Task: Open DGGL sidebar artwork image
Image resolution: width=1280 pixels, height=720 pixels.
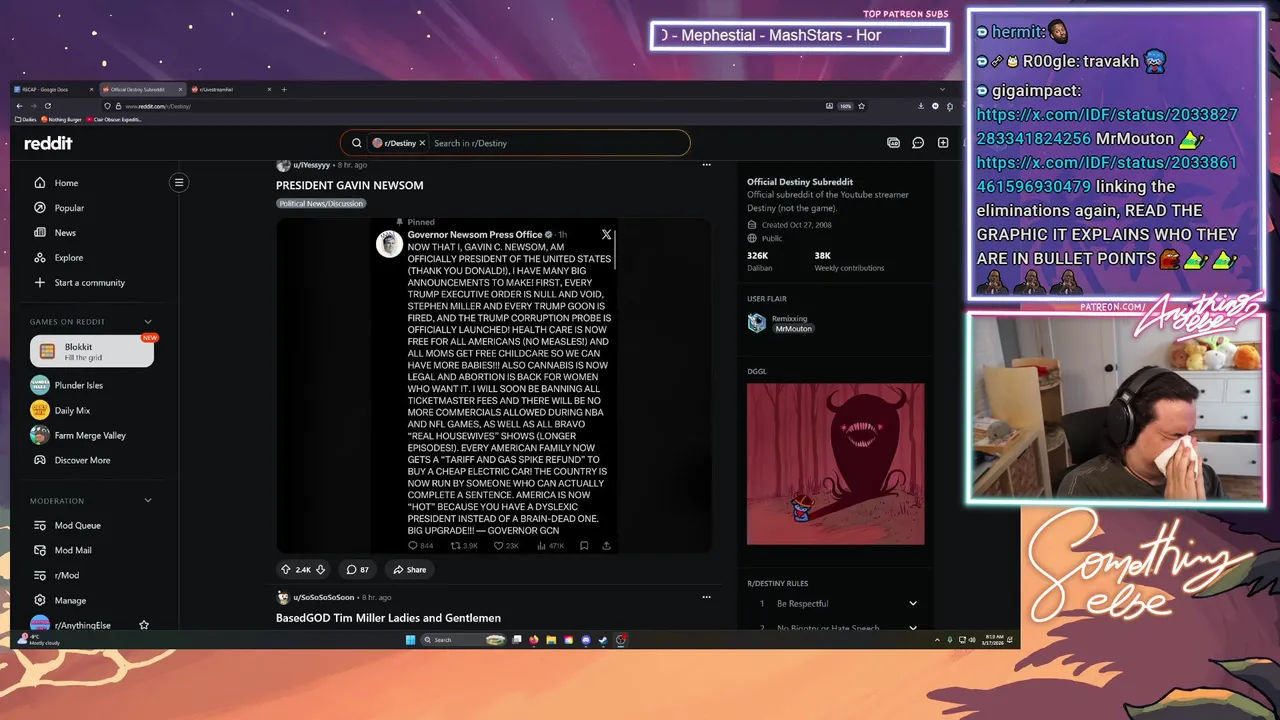Action: 835,464
